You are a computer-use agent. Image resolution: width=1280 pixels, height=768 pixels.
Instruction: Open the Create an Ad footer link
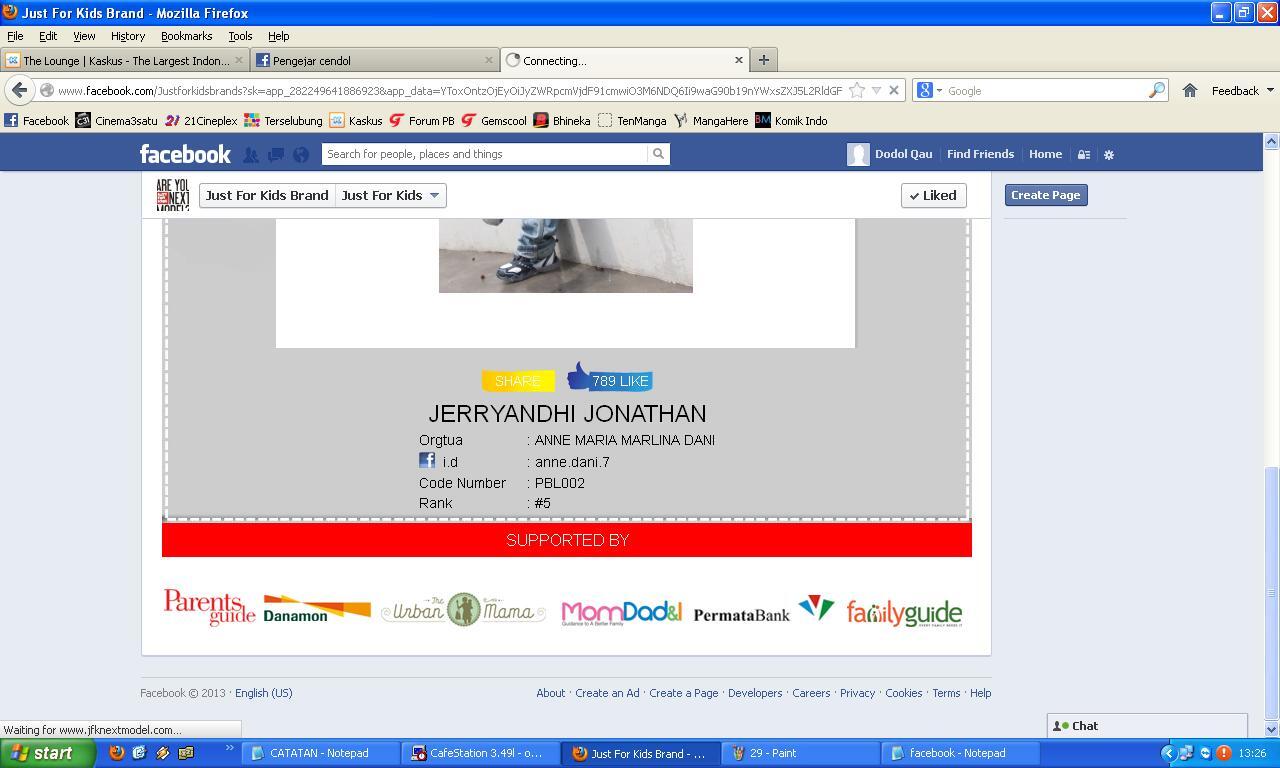coord(607,693)
